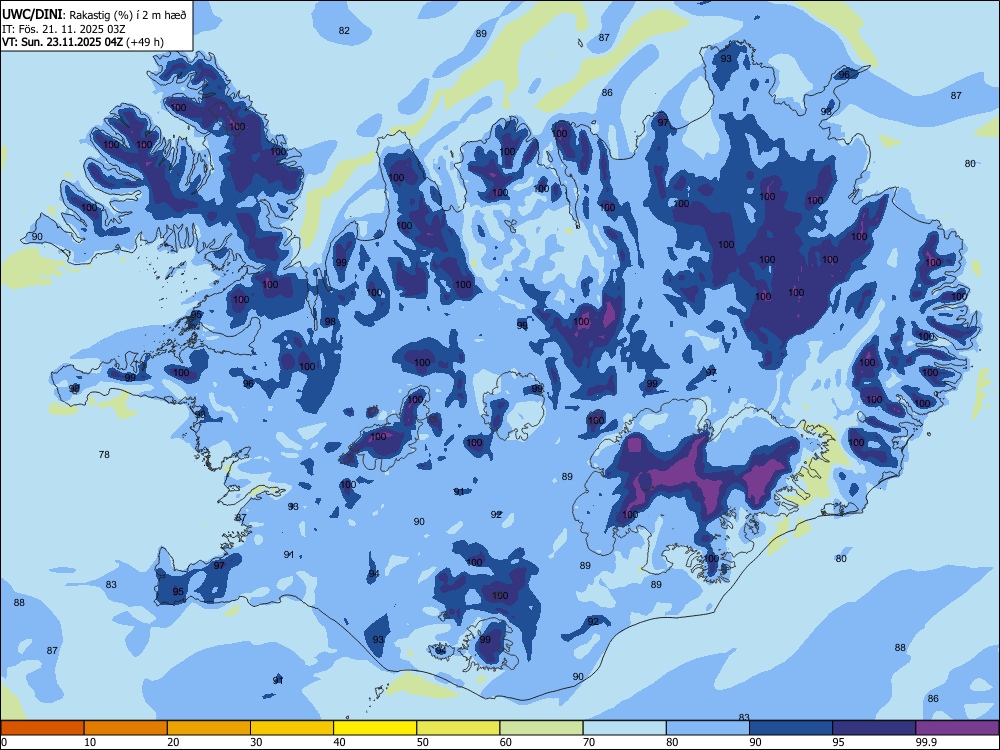Select the legend tick label '20'

[173, 742]
